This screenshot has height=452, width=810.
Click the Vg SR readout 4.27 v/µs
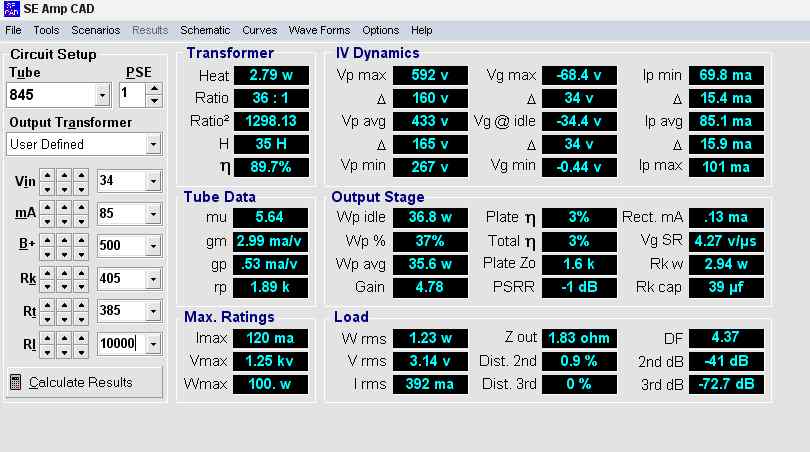click(726, 241)
